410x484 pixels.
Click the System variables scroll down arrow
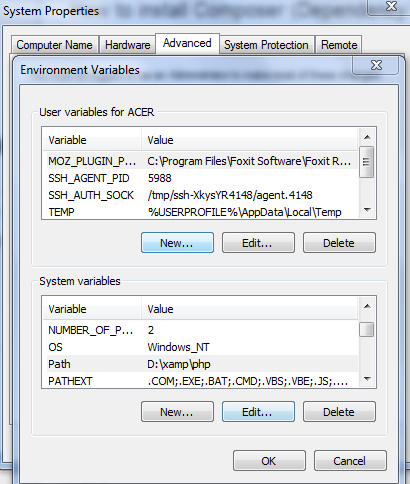[x=367, y=379]
